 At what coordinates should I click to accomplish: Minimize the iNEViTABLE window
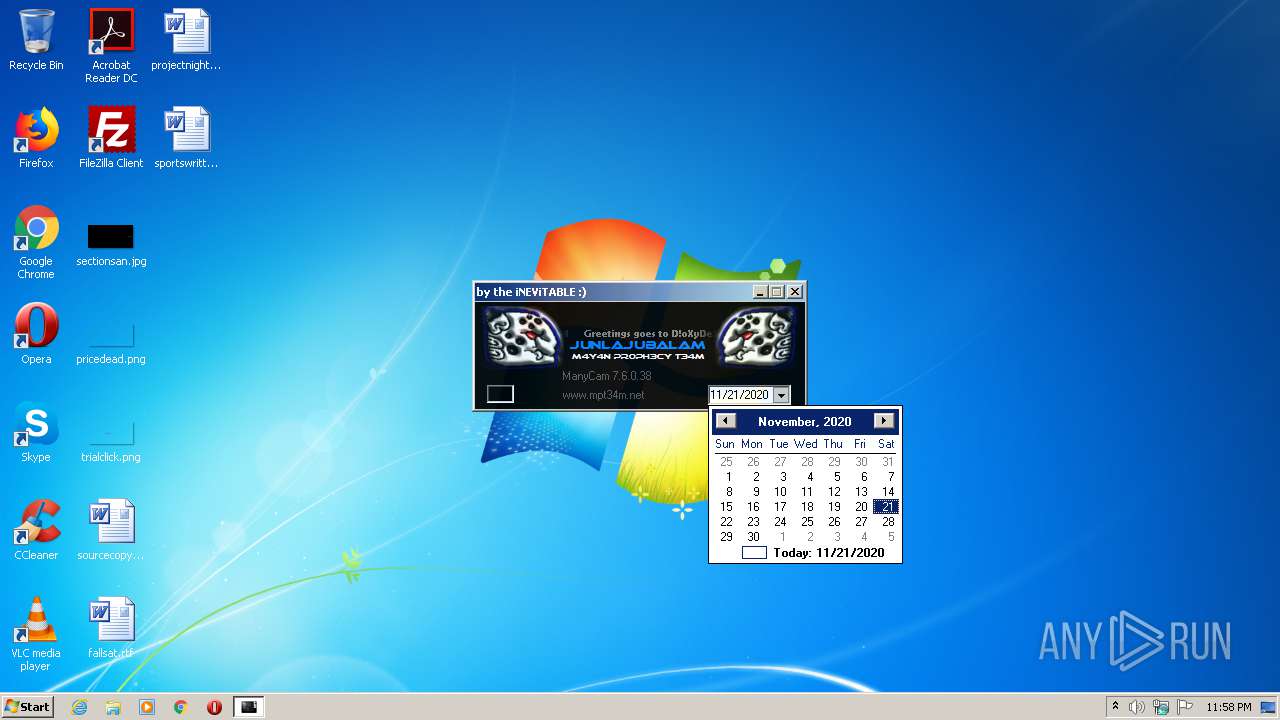click(760, 292)
